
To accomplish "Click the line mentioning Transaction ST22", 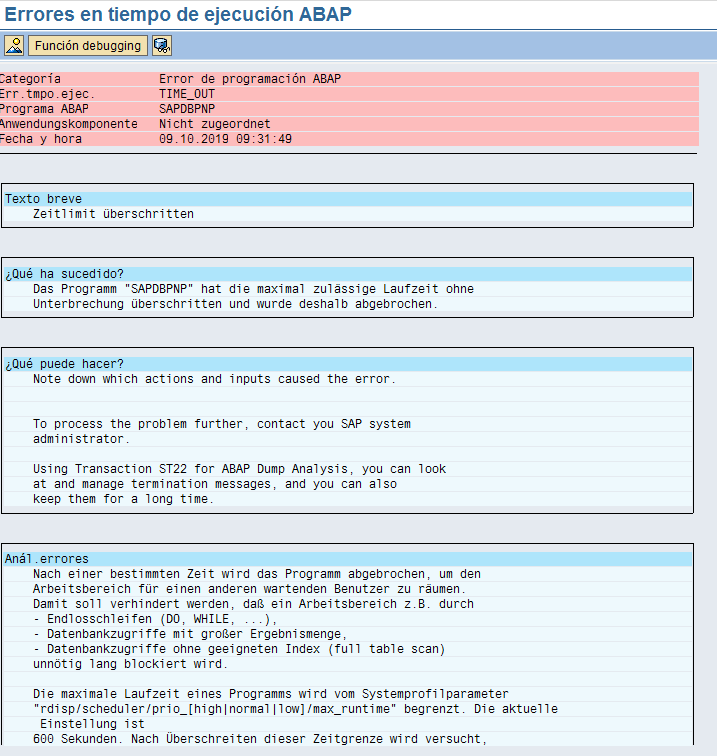I will tap(239, 469).
